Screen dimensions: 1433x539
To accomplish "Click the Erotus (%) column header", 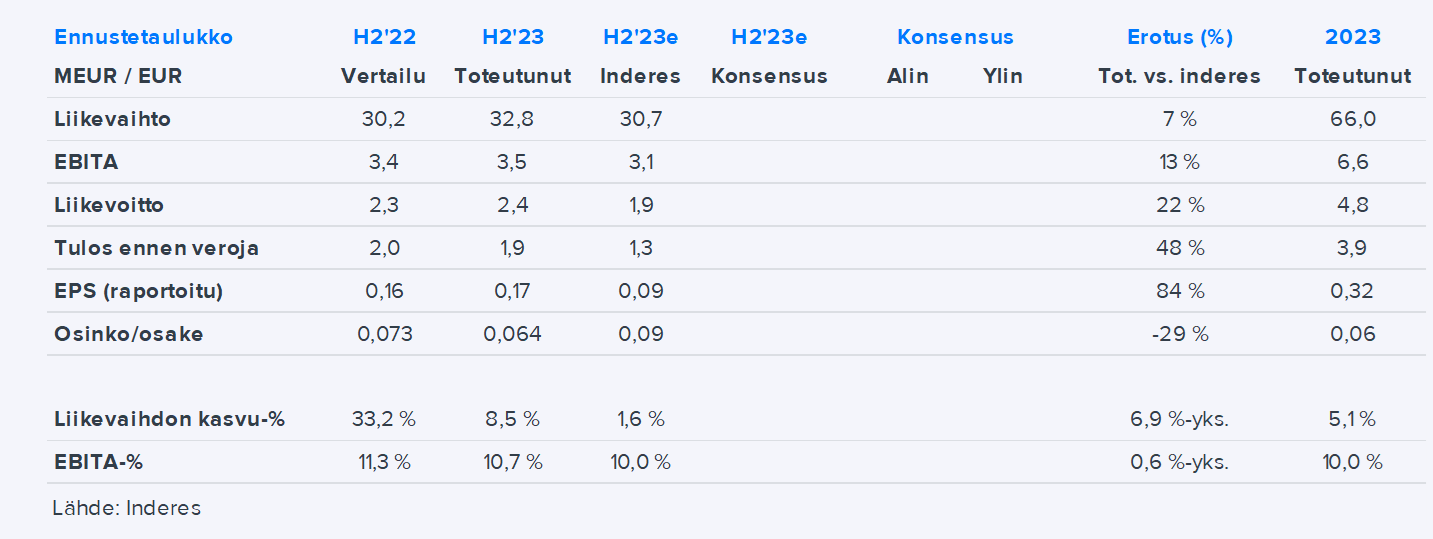I will [1179, 37].
